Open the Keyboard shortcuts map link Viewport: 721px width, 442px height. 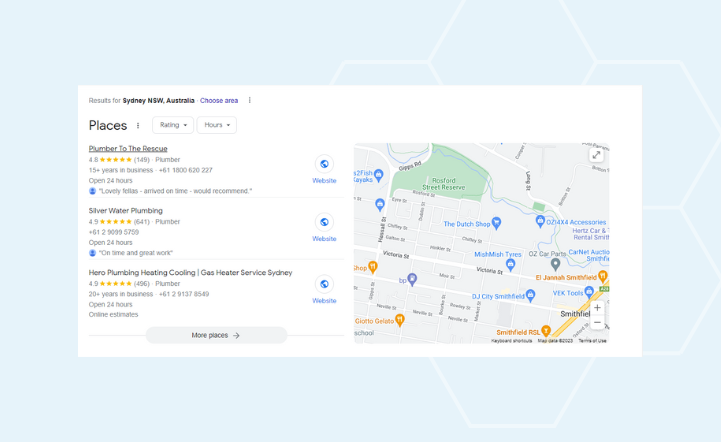511,341
